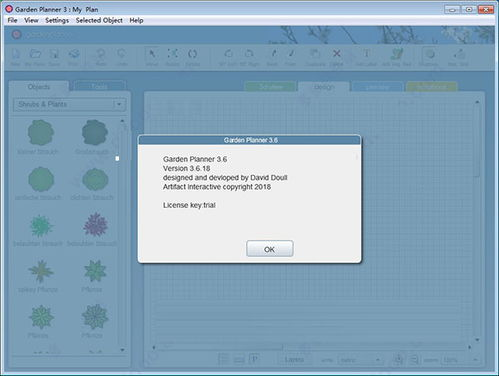Toggle the grid icon below the canvas

[224, 359]
